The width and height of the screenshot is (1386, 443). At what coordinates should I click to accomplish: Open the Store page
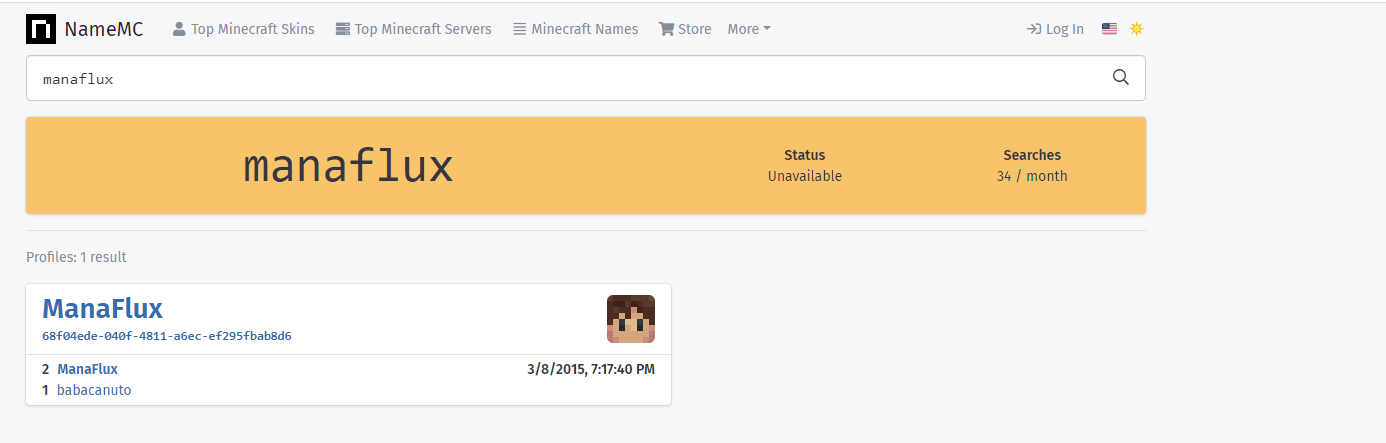pyautogui.click(x=685, y=29)
